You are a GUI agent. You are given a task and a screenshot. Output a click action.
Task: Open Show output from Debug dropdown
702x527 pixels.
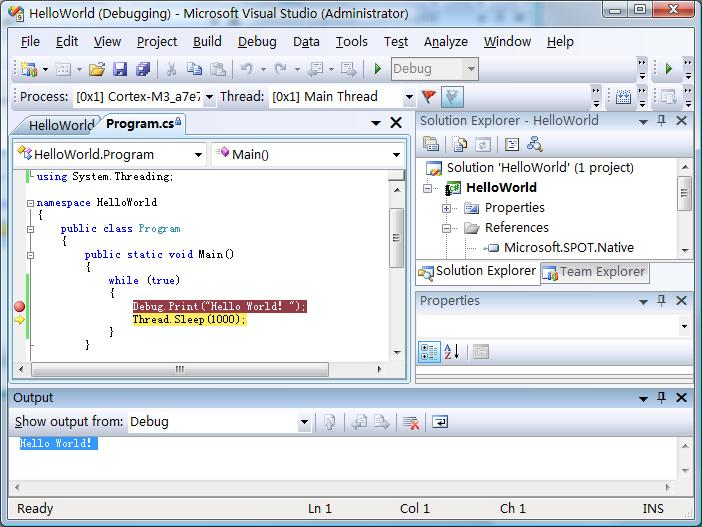tap(304, 422)
